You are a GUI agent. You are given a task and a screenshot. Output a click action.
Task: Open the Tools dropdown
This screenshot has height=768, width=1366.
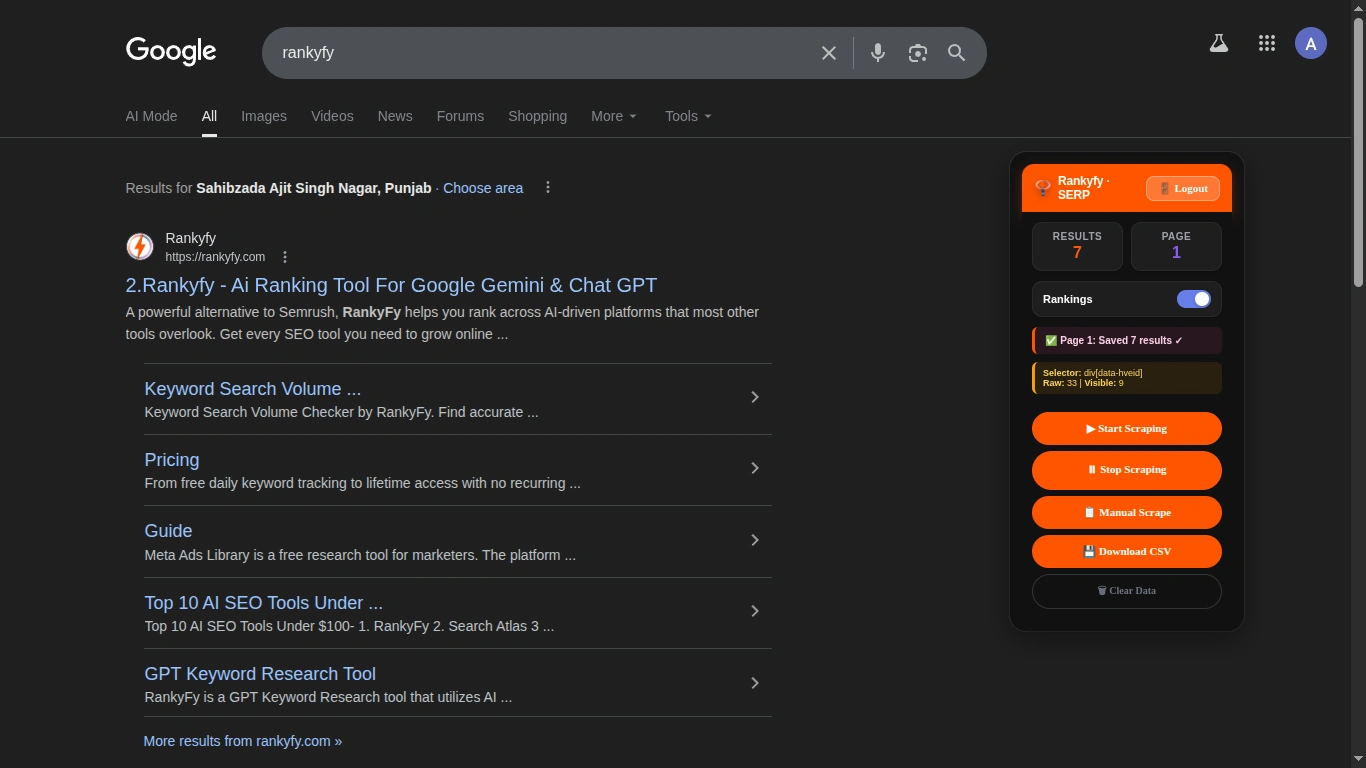pyautogui.click(x=688, y=116)
